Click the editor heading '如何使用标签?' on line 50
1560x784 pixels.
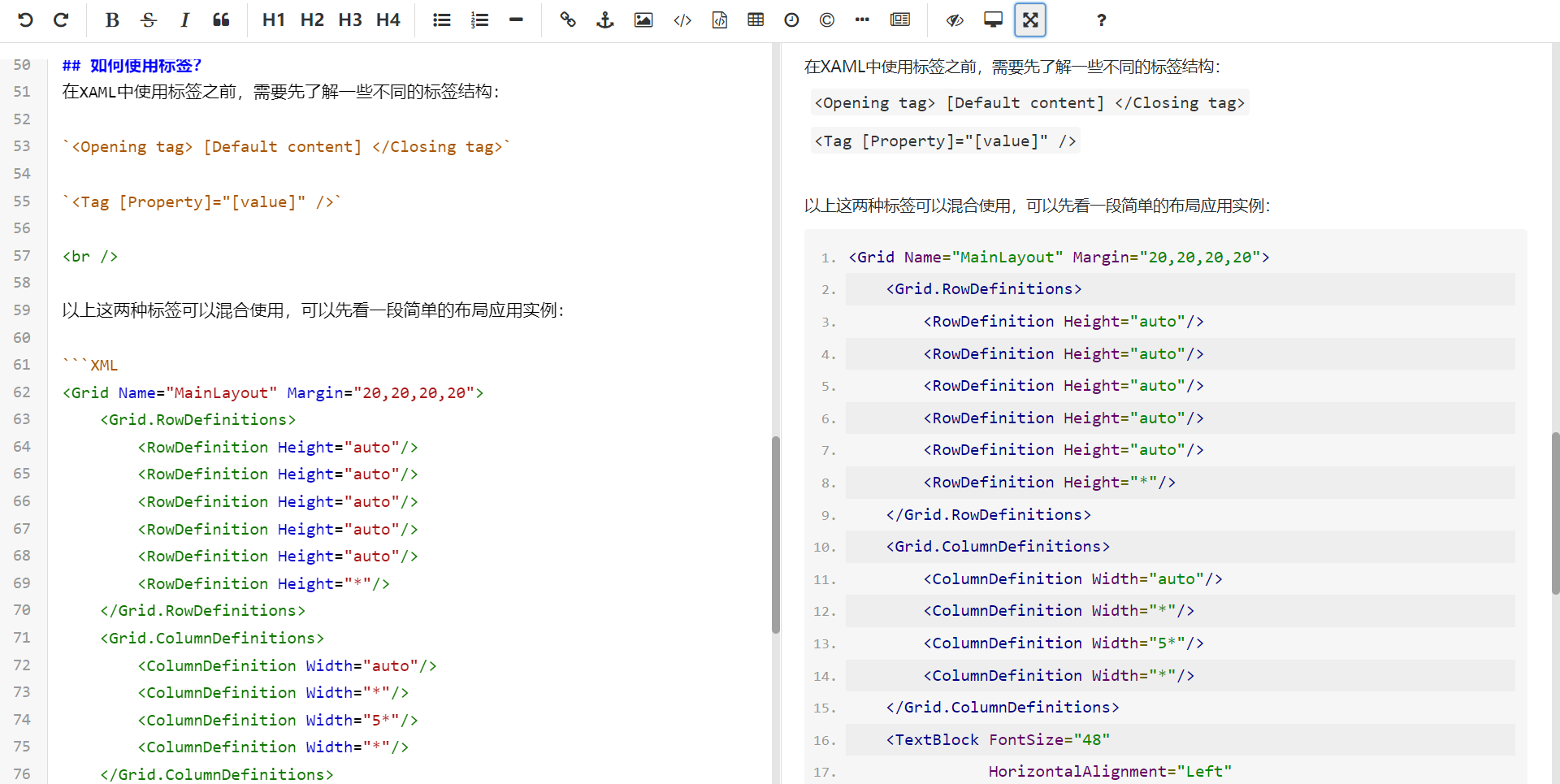point(145,66)
